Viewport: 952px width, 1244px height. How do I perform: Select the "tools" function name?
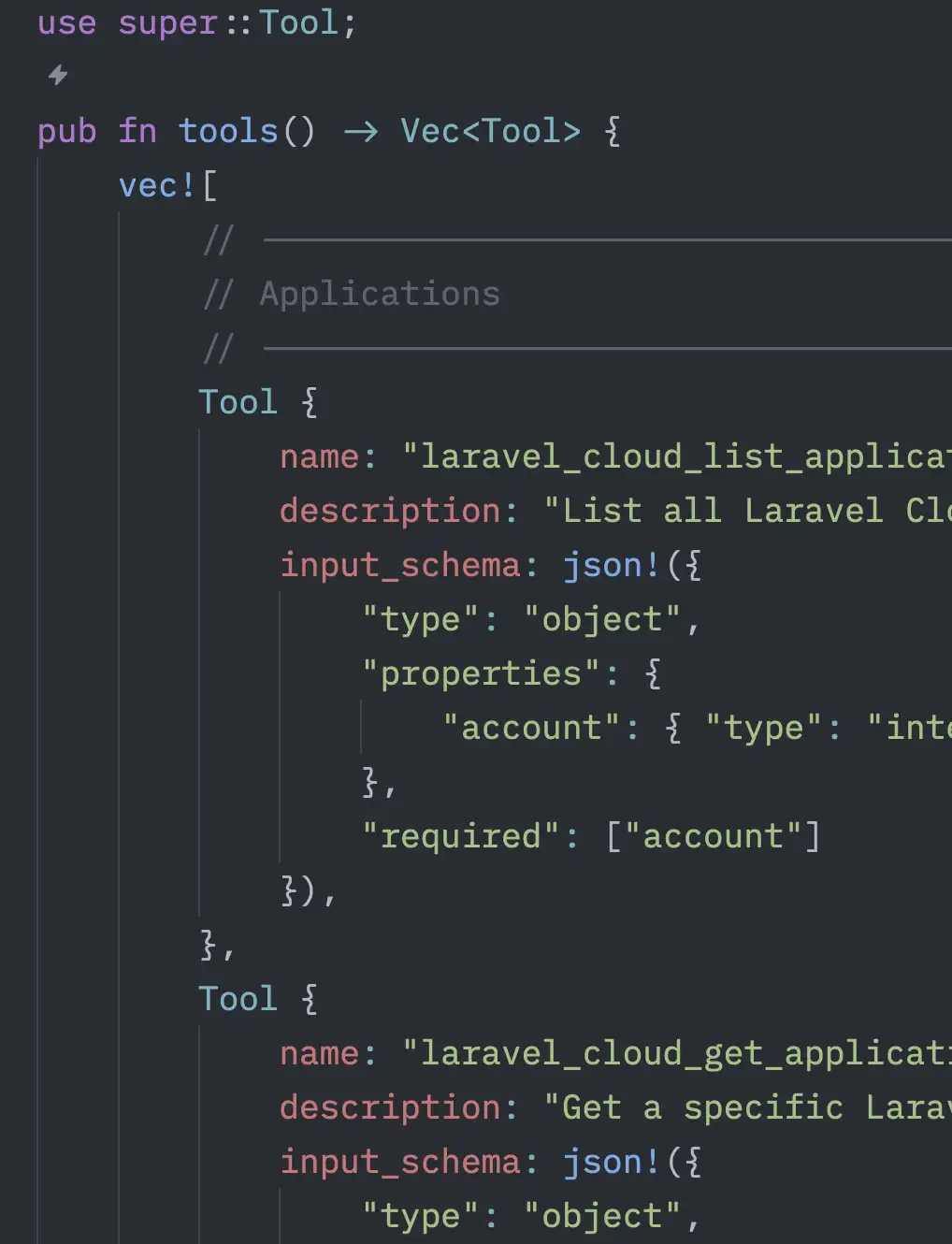point(228,131)
